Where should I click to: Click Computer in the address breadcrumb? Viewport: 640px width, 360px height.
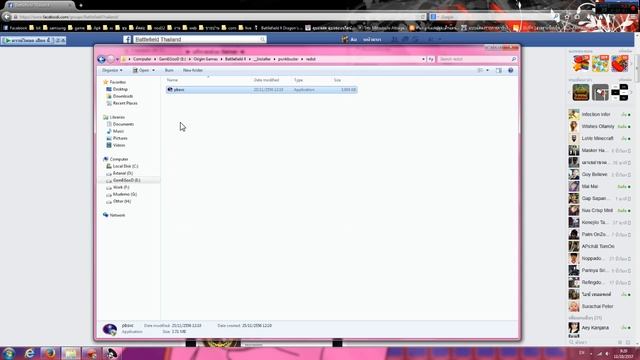(142, 59)
